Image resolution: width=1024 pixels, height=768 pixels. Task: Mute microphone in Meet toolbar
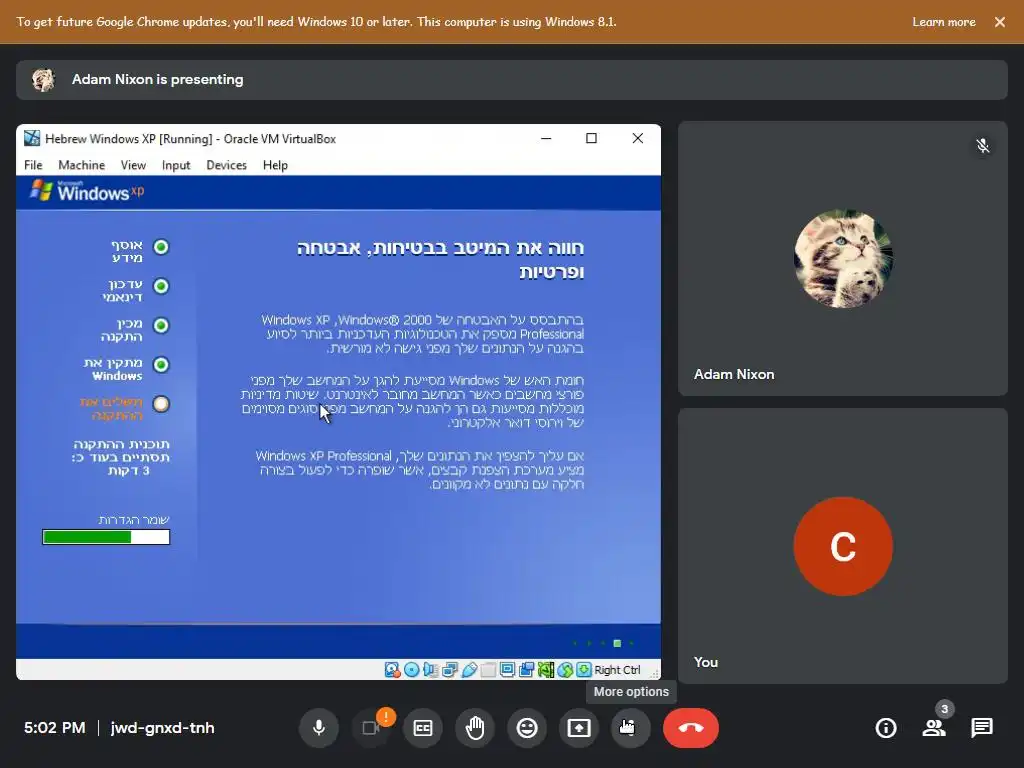319,728
